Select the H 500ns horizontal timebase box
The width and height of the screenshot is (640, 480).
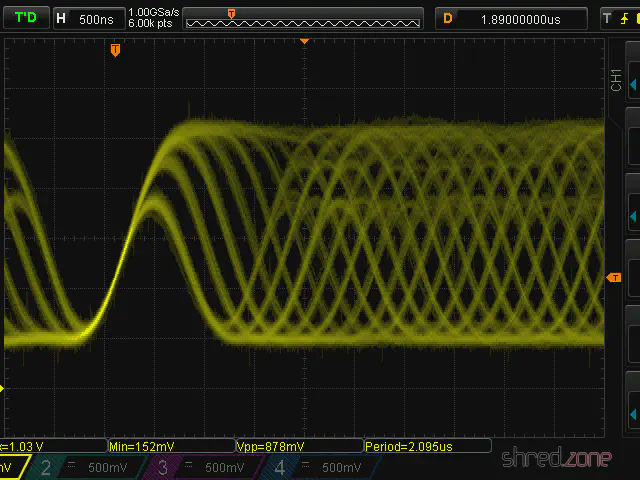pos(86,18)
